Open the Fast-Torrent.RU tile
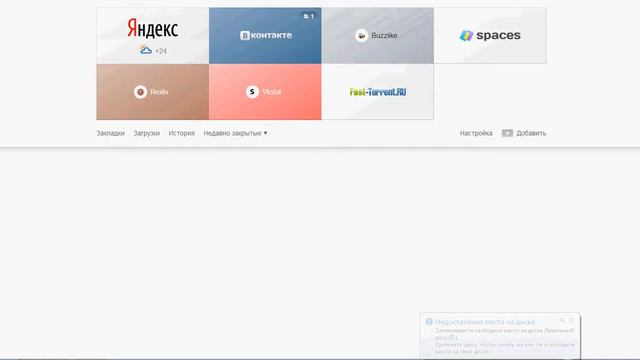 point(378,92)
